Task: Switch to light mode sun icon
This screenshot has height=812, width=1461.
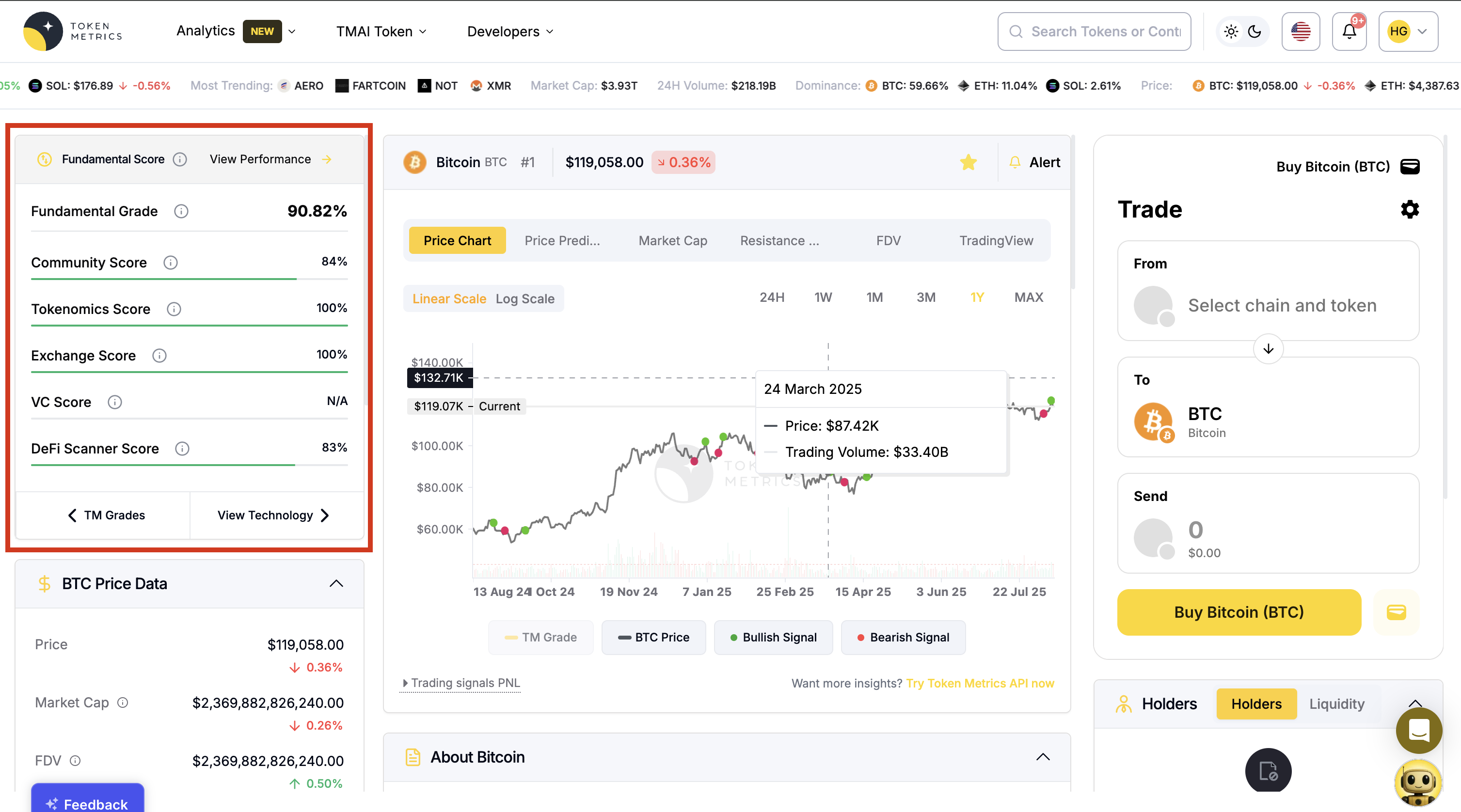Action: point(1230,31)
